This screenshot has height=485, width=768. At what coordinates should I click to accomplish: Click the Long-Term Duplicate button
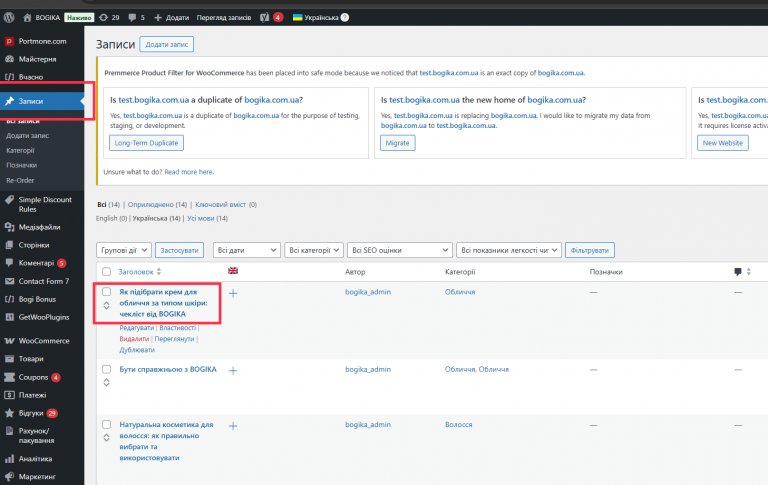[x=146, y=143]
